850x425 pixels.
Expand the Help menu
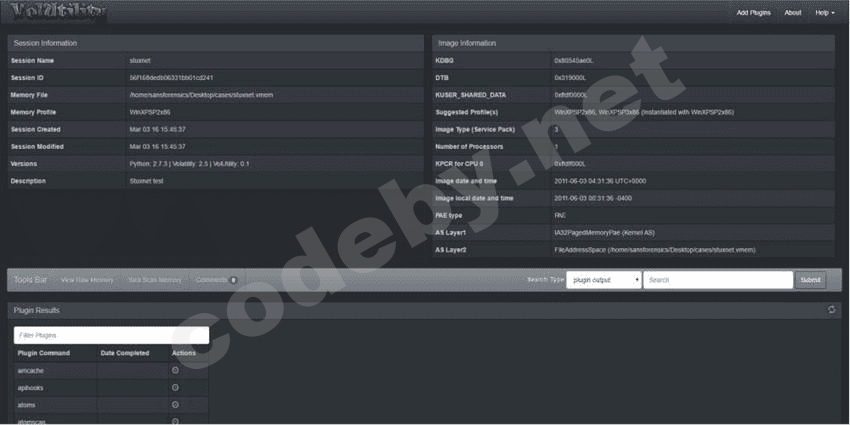tap(825, 12)
